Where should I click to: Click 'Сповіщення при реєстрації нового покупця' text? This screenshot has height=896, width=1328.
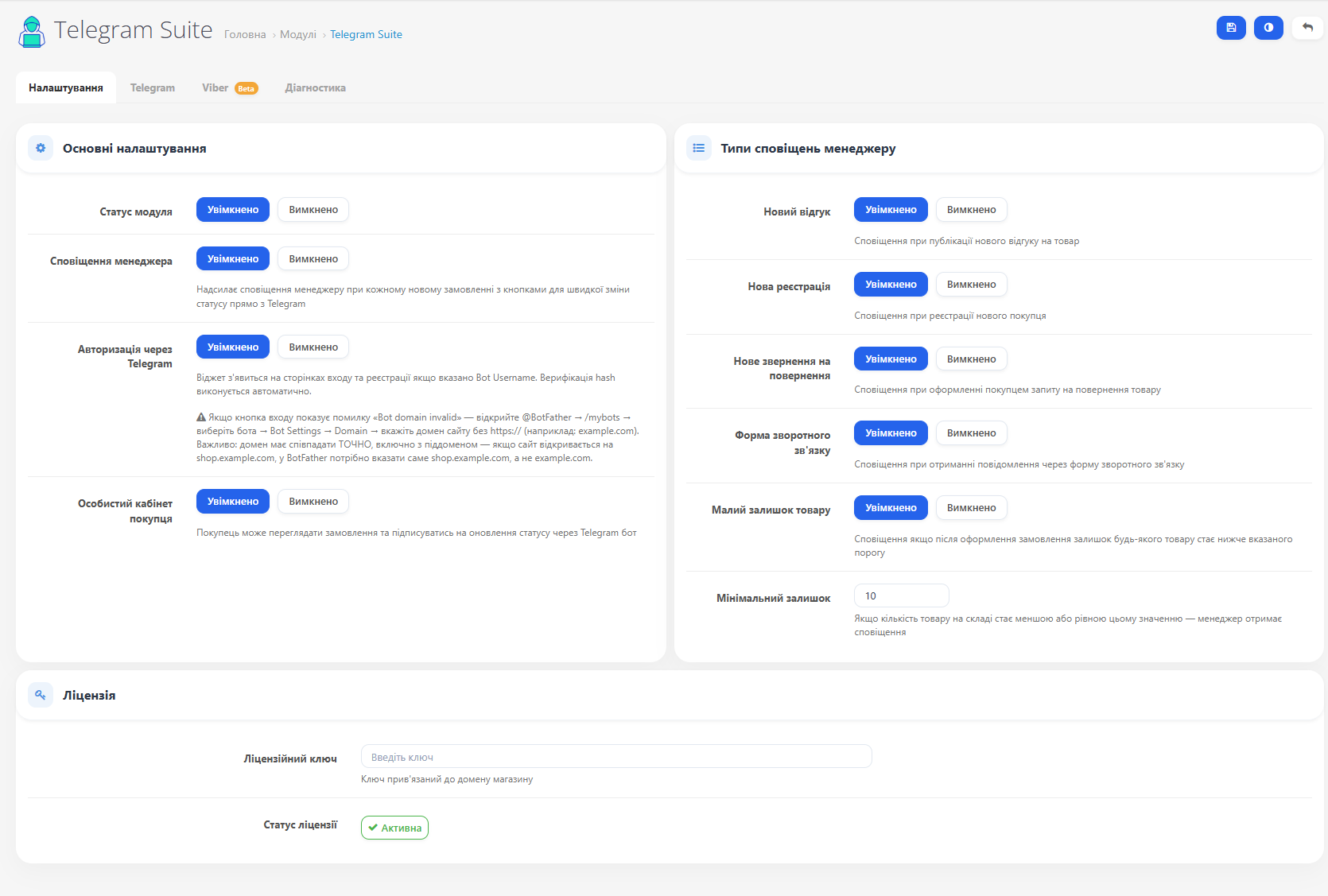(950, 316)
